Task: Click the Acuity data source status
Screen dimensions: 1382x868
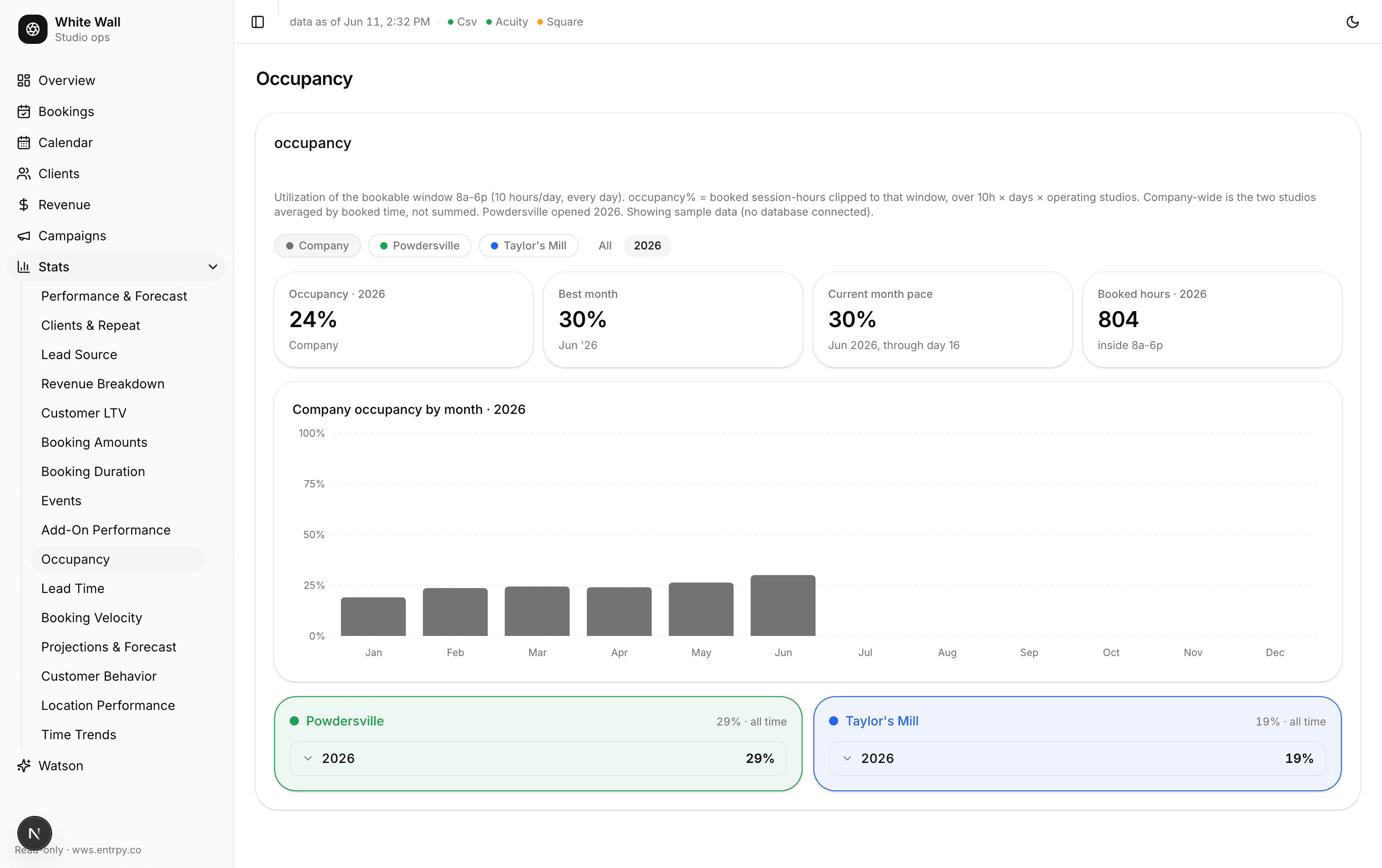Action: tap(507, 22)
